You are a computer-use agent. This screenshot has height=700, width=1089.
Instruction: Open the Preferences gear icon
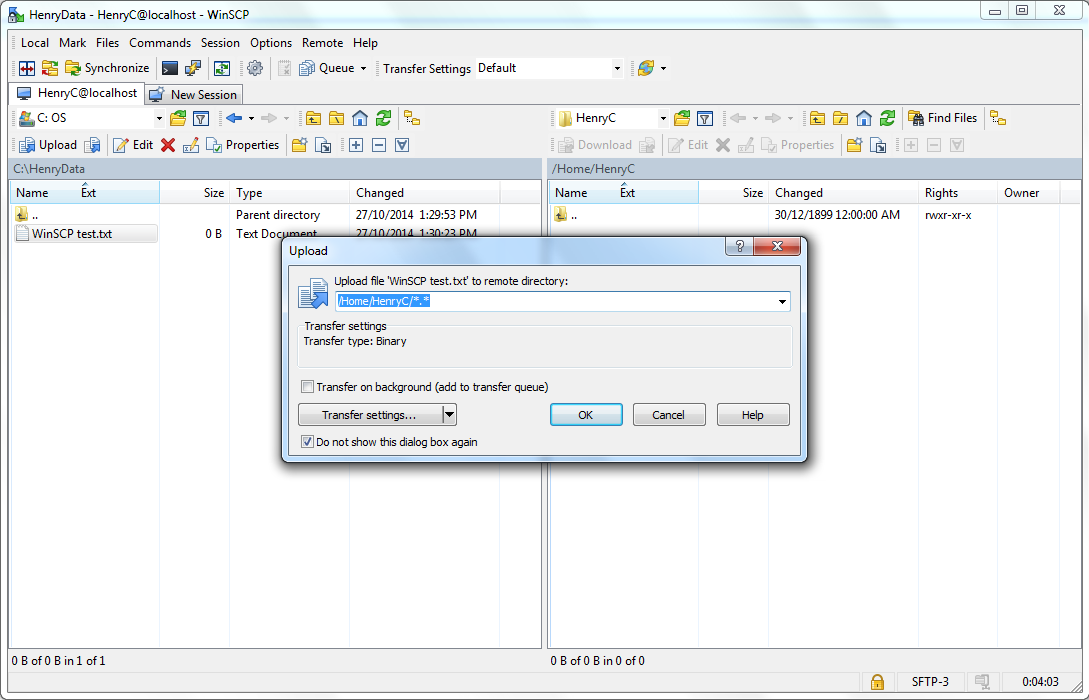pyautogui.click(x=255, y=68)
